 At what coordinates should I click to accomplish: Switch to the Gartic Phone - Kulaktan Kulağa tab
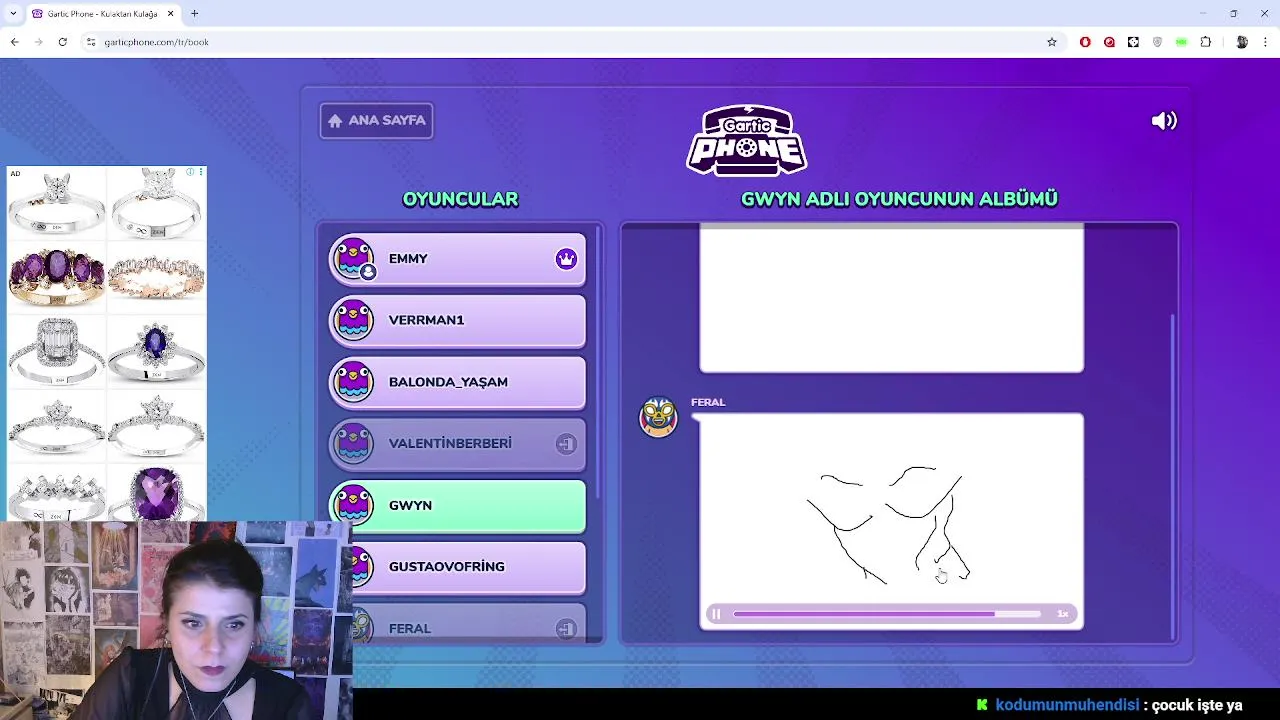point(103,14)
